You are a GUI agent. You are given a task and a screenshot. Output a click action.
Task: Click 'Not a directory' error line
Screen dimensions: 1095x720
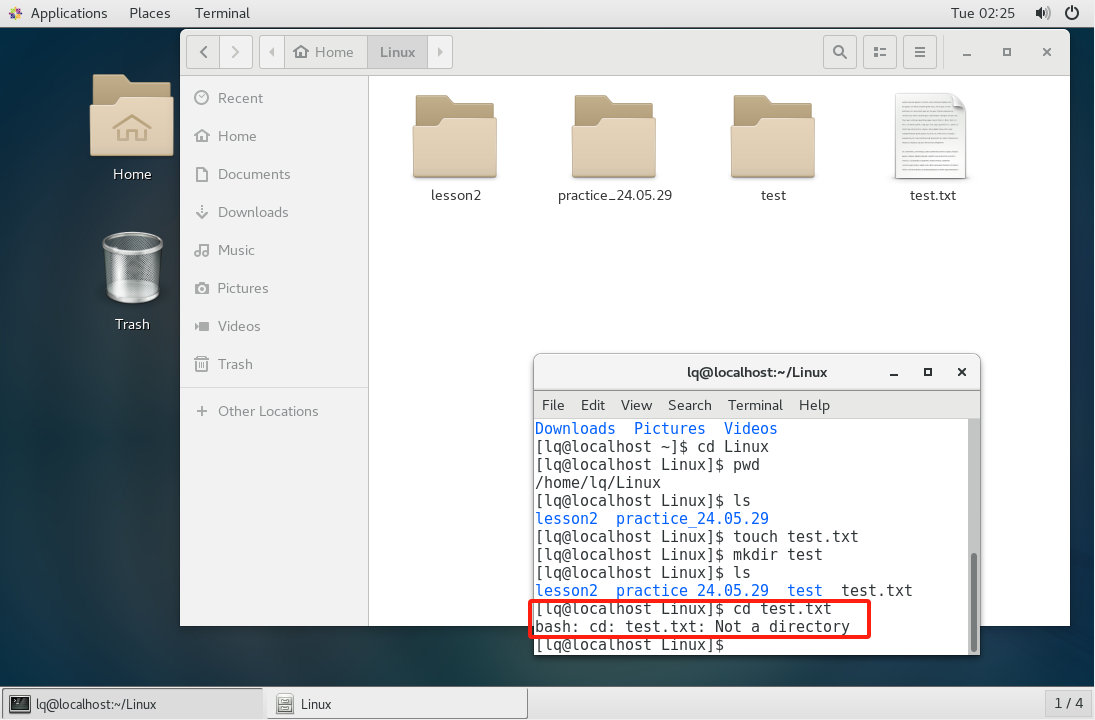tap(693, 627)
